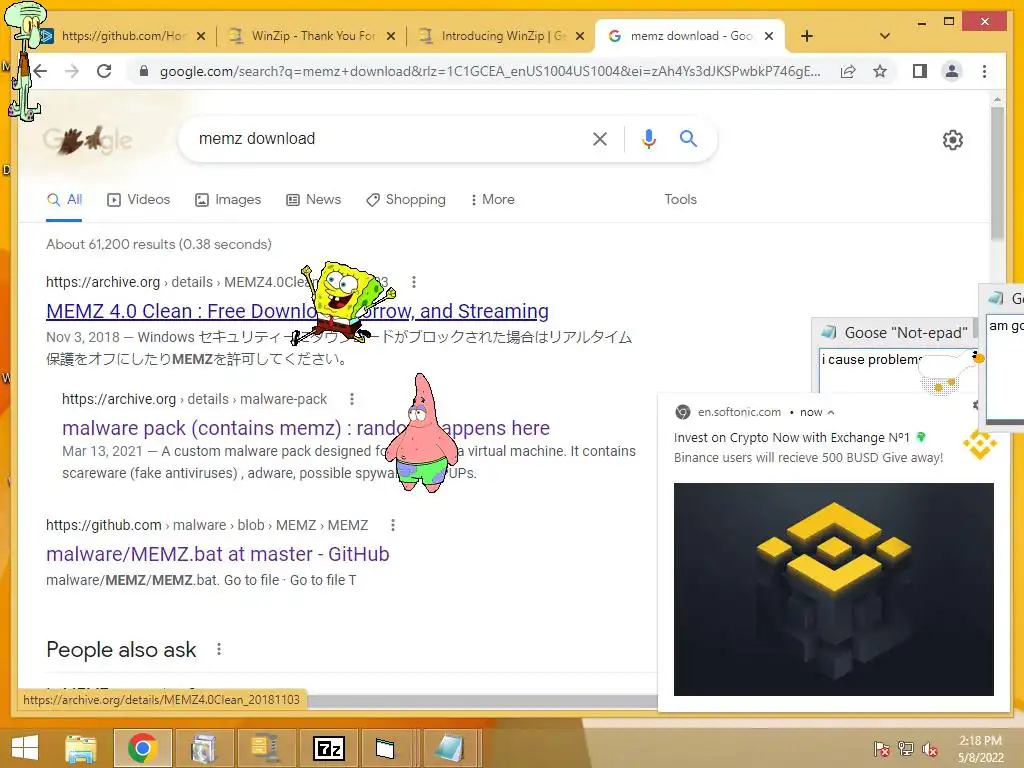Viewport: 1024px width, 768px height.
Task: Click the Action Center flag tray icon
Action: [881, 749]
